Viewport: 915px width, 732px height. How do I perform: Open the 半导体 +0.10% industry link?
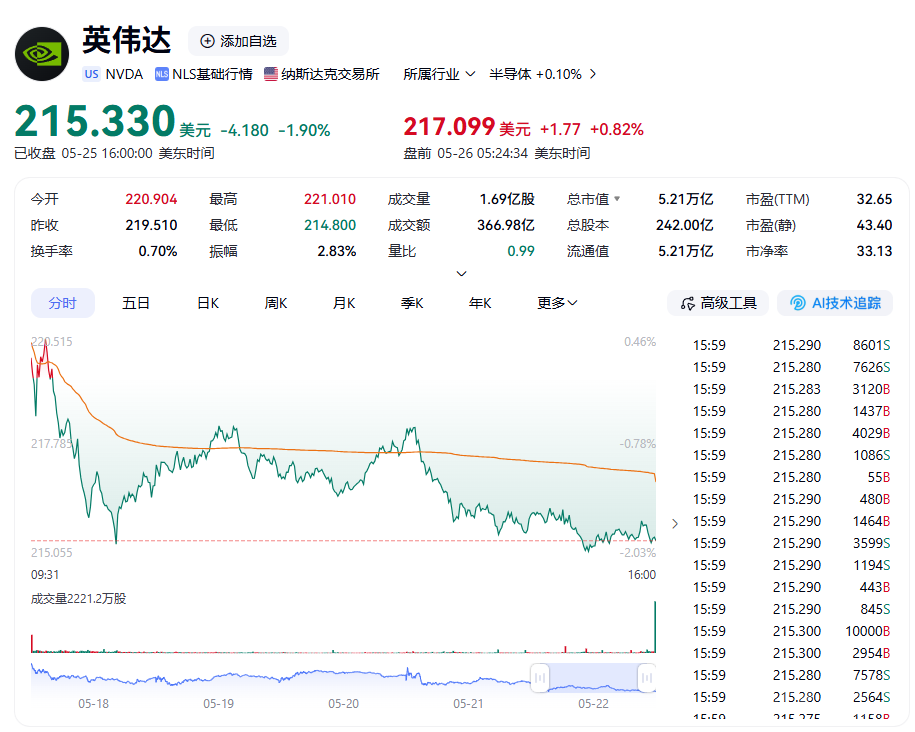tap(535, 74)
